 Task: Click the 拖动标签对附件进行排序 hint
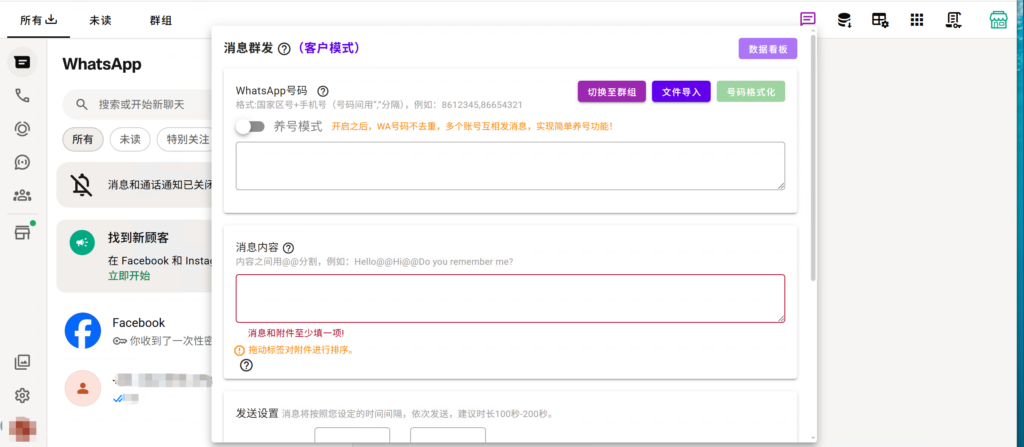301,350
